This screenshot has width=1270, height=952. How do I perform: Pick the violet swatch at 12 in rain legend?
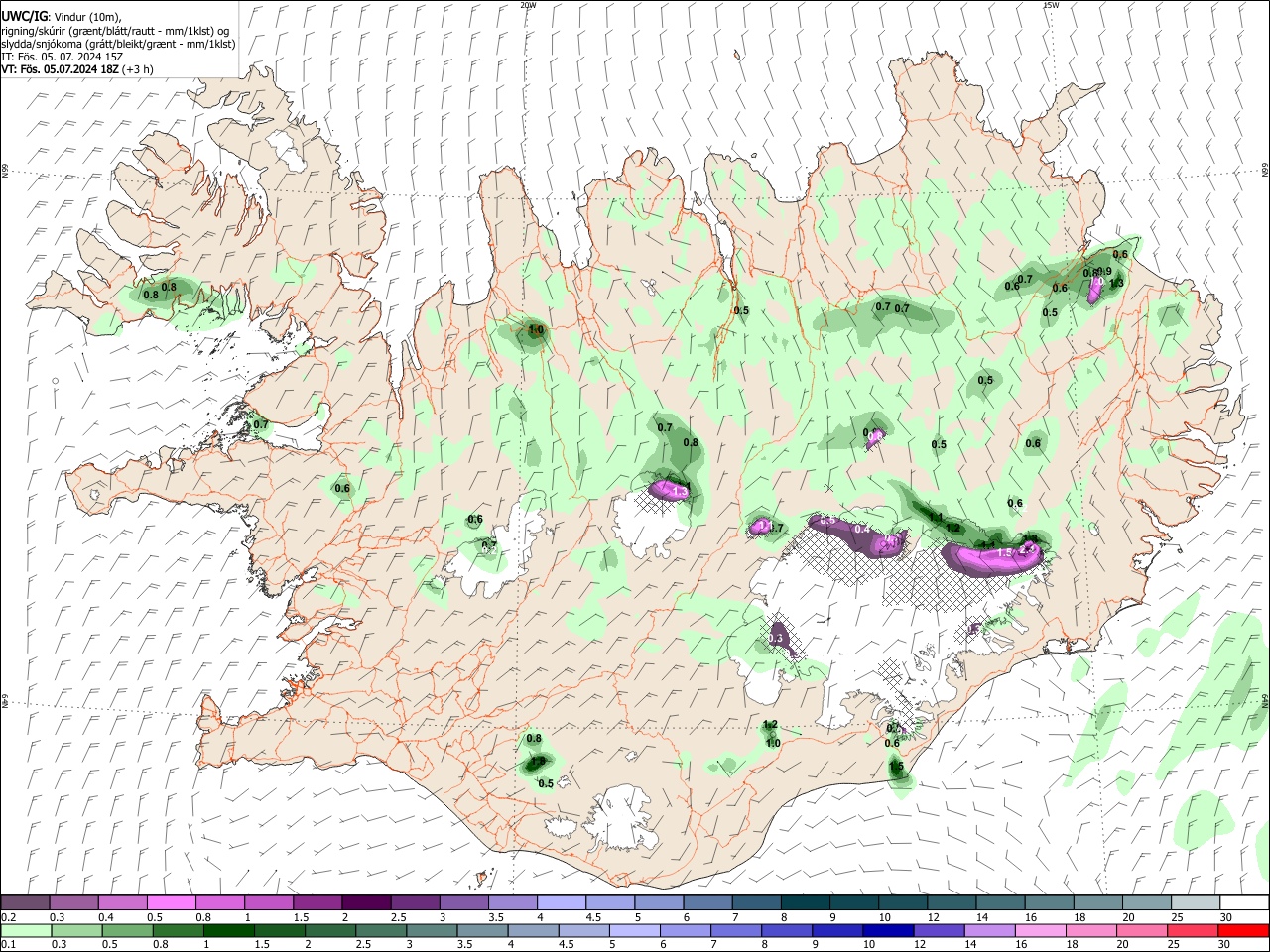click(x=939, y=931)
